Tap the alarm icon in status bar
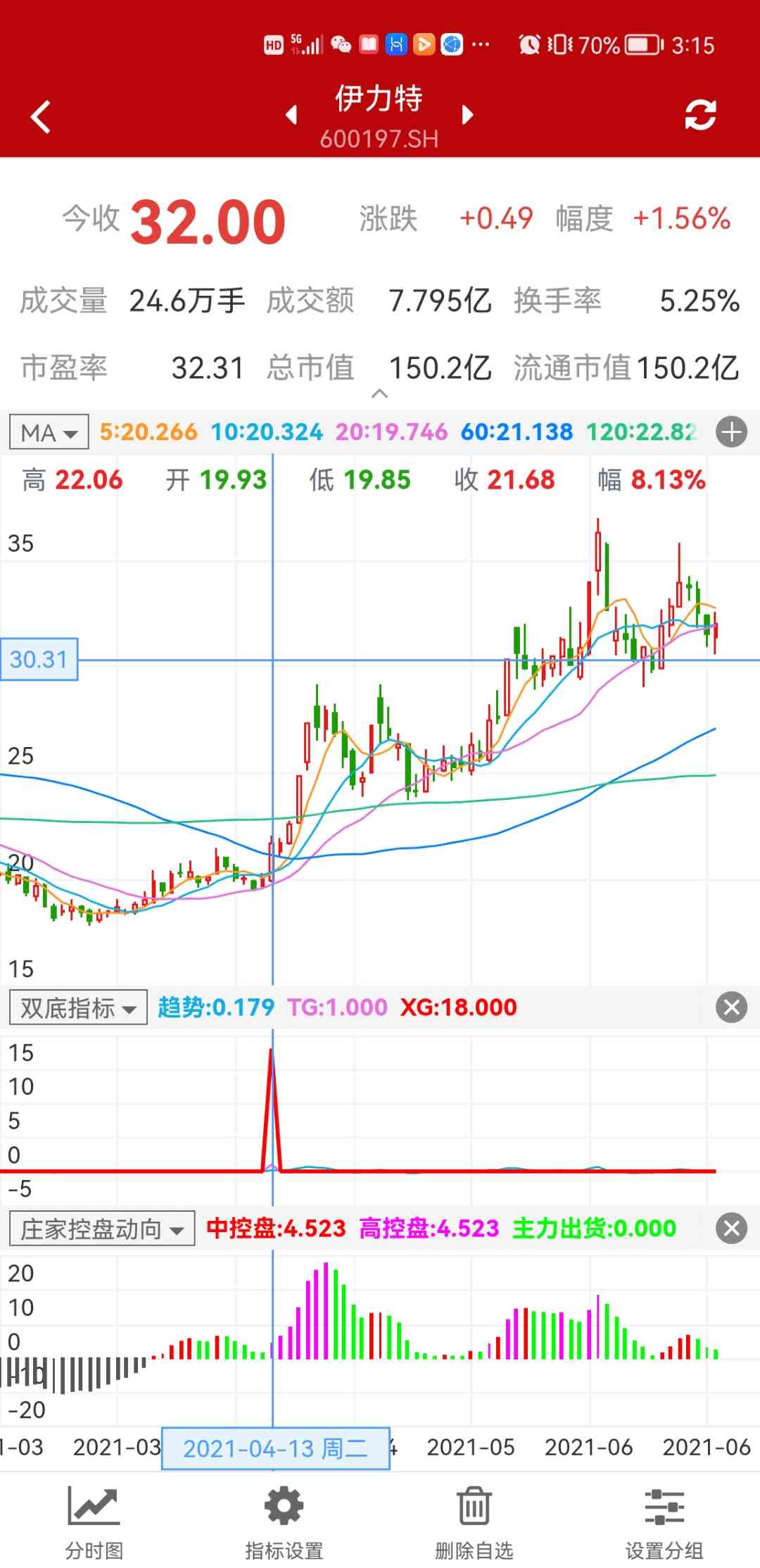The width and height of the screenshot is (760, 1568). (x=529, y=45)
